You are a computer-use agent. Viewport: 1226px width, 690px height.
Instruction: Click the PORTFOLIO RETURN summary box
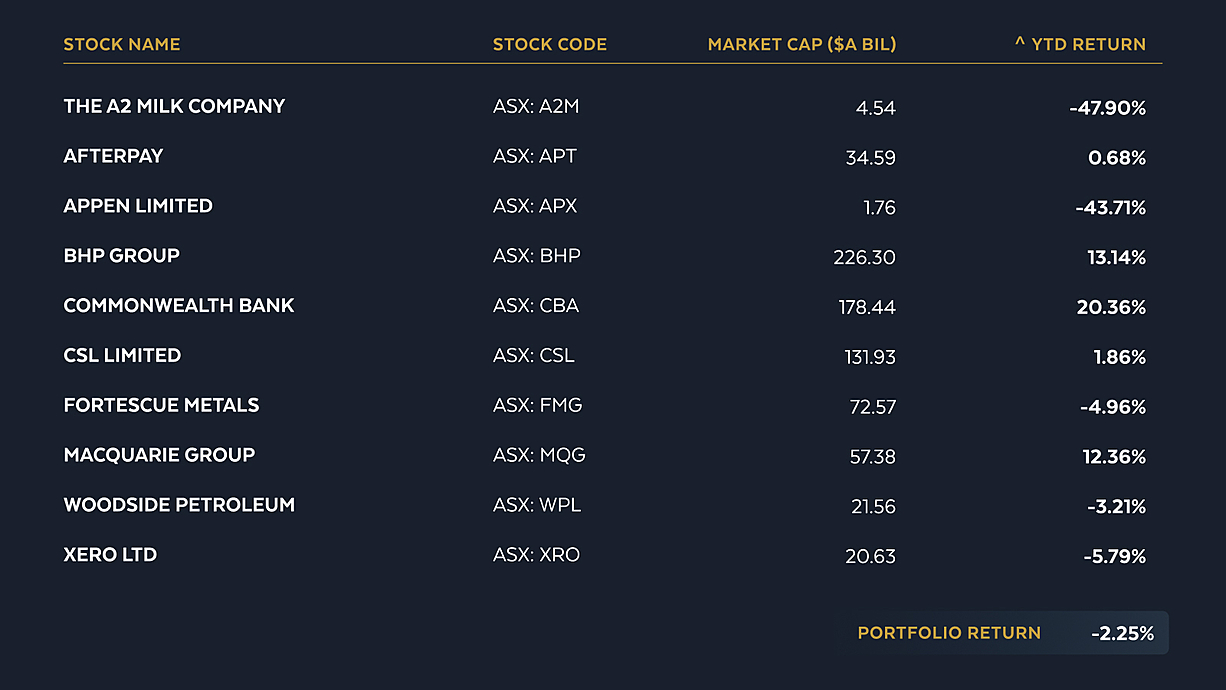click(1004, 633)
